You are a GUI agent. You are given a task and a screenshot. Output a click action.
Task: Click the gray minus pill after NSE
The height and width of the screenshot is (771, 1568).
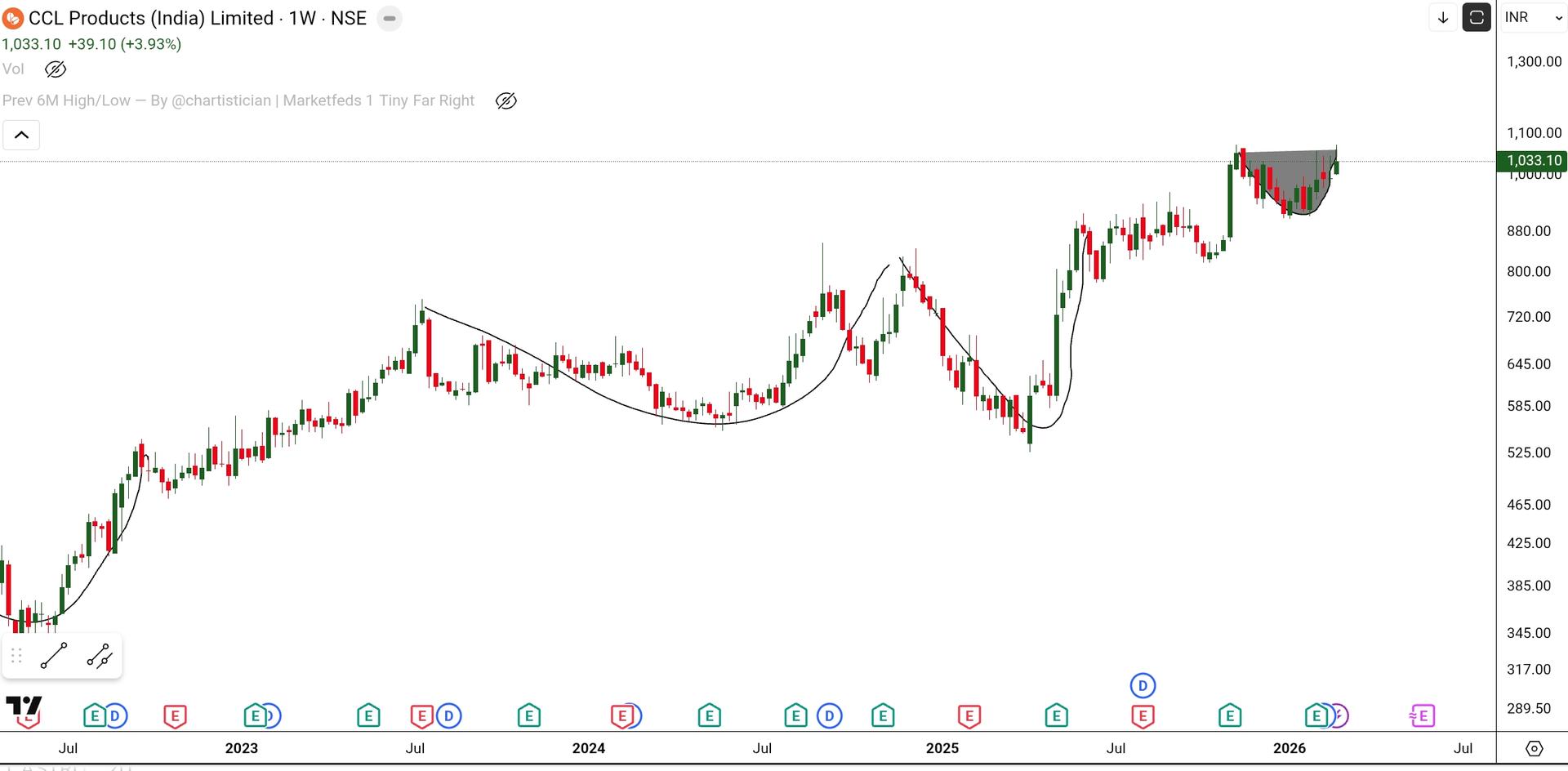[390, 18]
